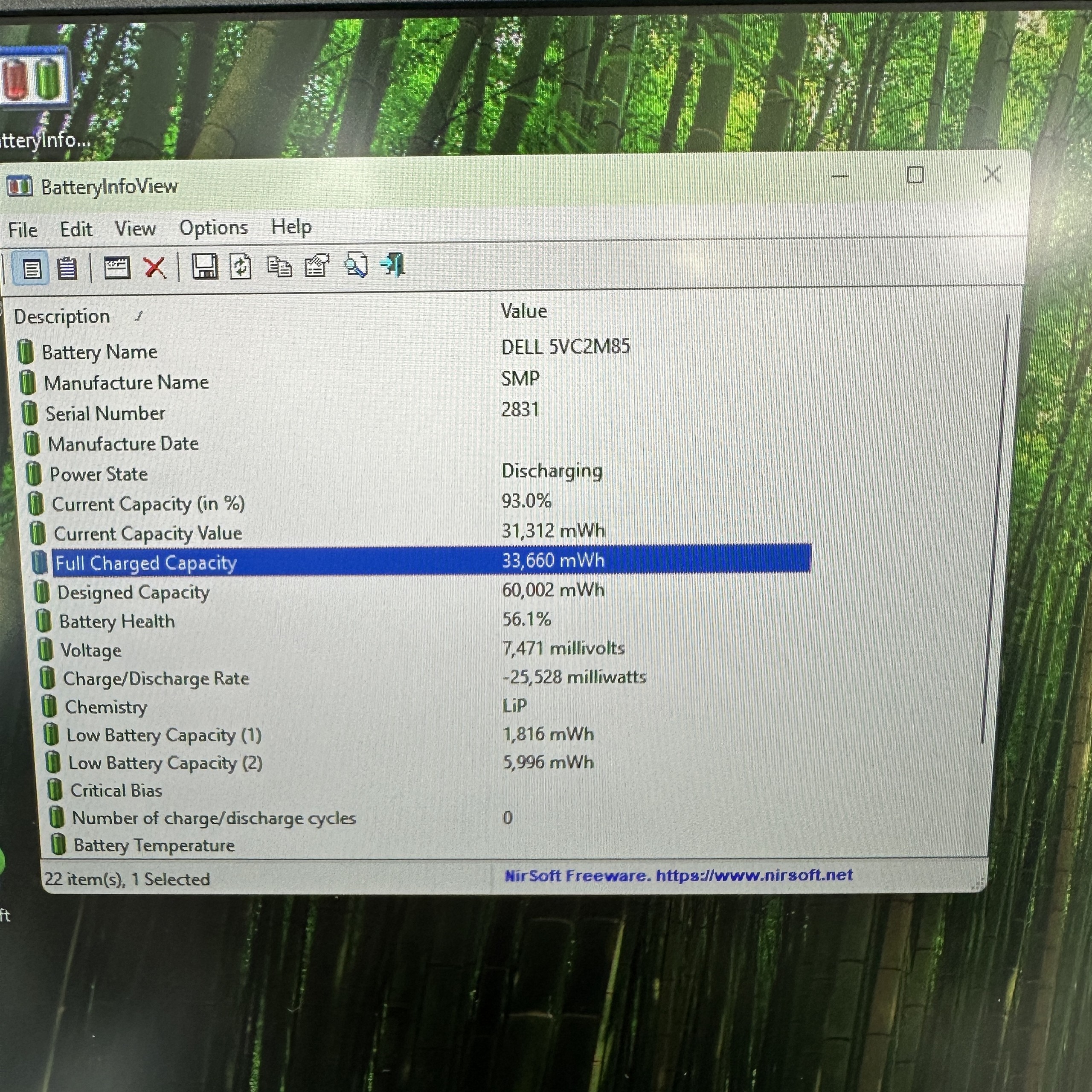
Task: Sort by the Description column header
Action: pos(62,317)
